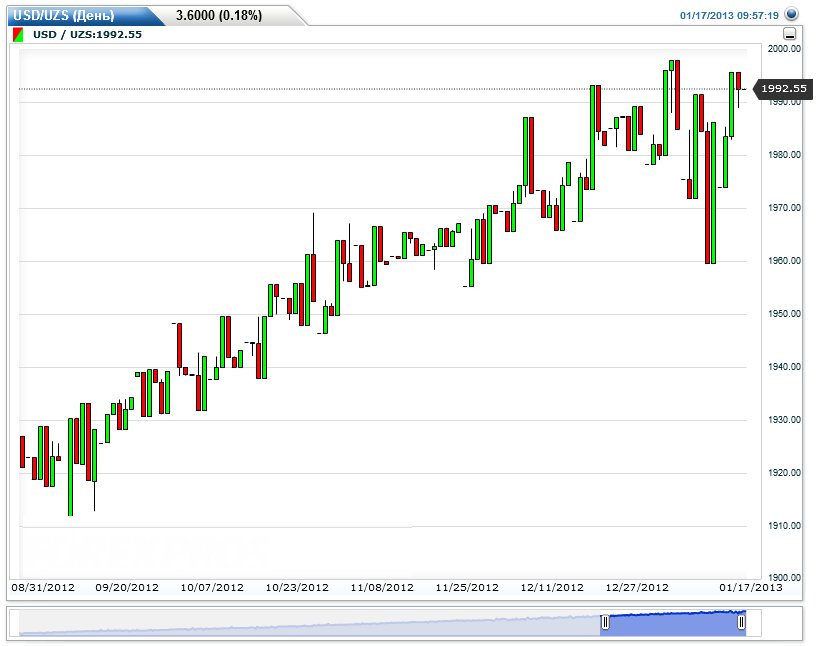Click the 01/17/2013 09:57:19 timestamp
Image resolution: width=819 pixels, height=646 pixels.
729,16
